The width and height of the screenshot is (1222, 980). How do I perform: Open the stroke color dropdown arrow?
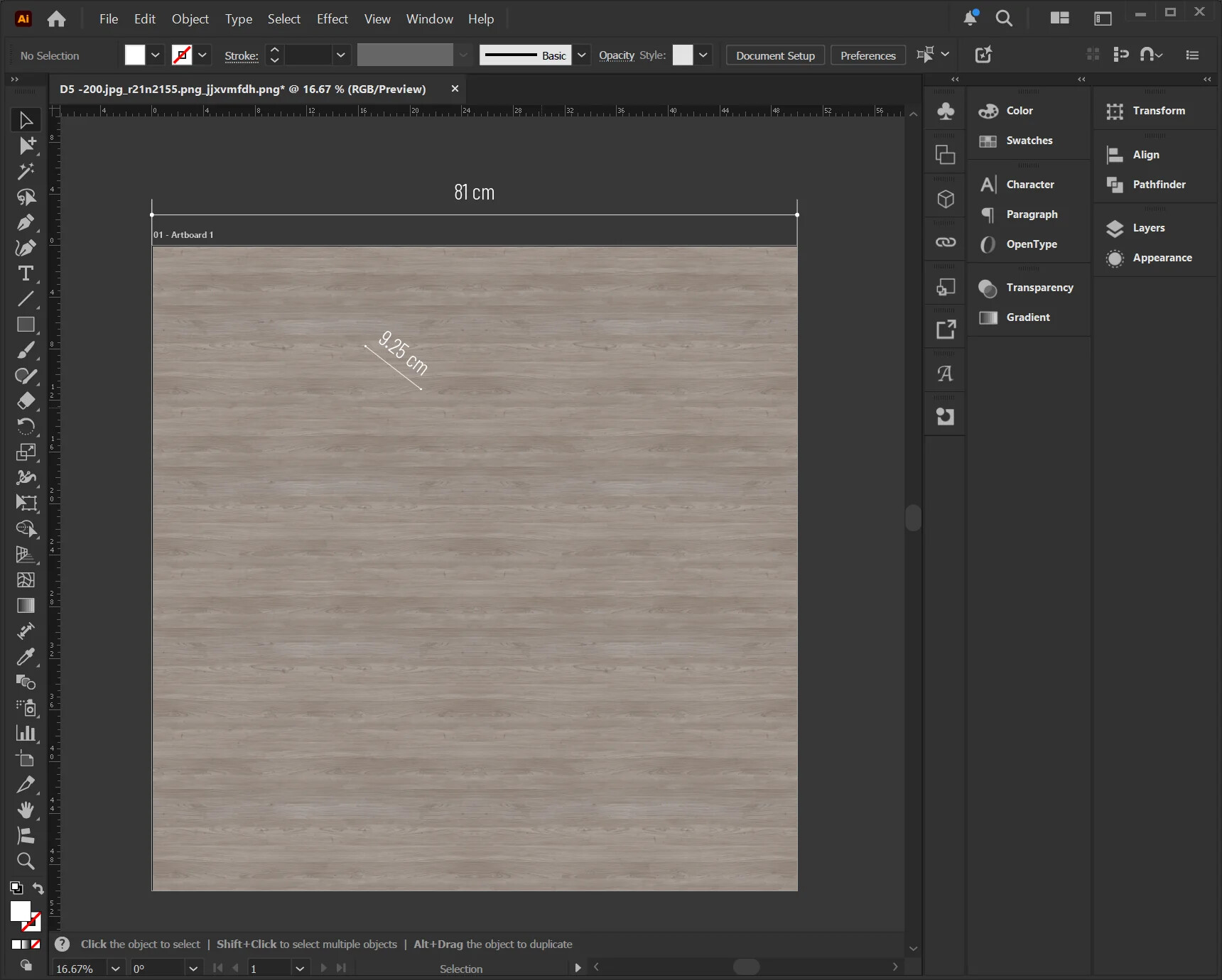coord(202,55)
